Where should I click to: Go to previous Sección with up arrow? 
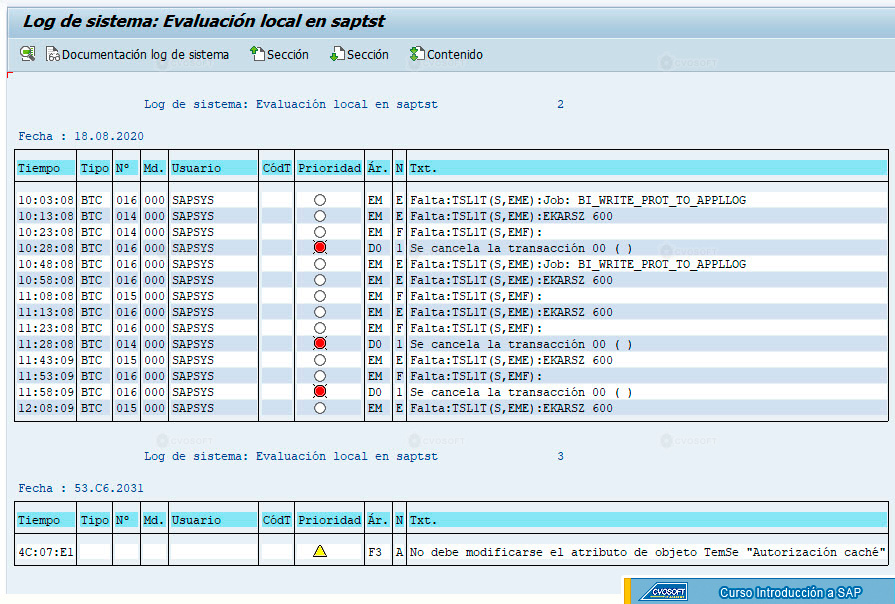279,54
